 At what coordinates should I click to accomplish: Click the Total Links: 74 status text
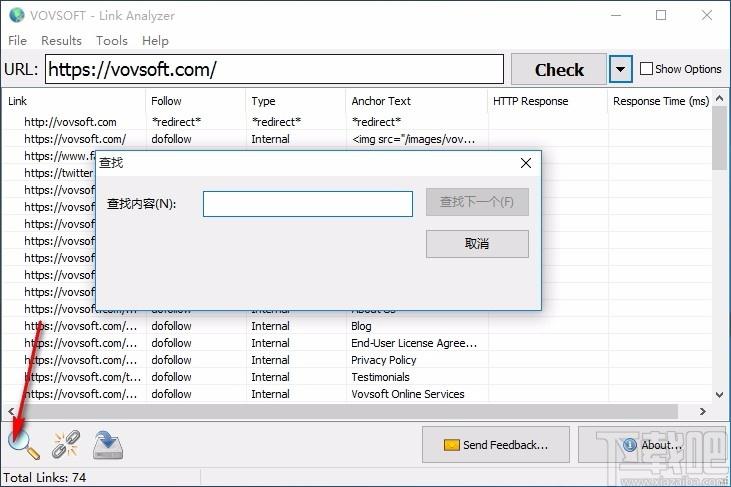(x=45, y=478)
